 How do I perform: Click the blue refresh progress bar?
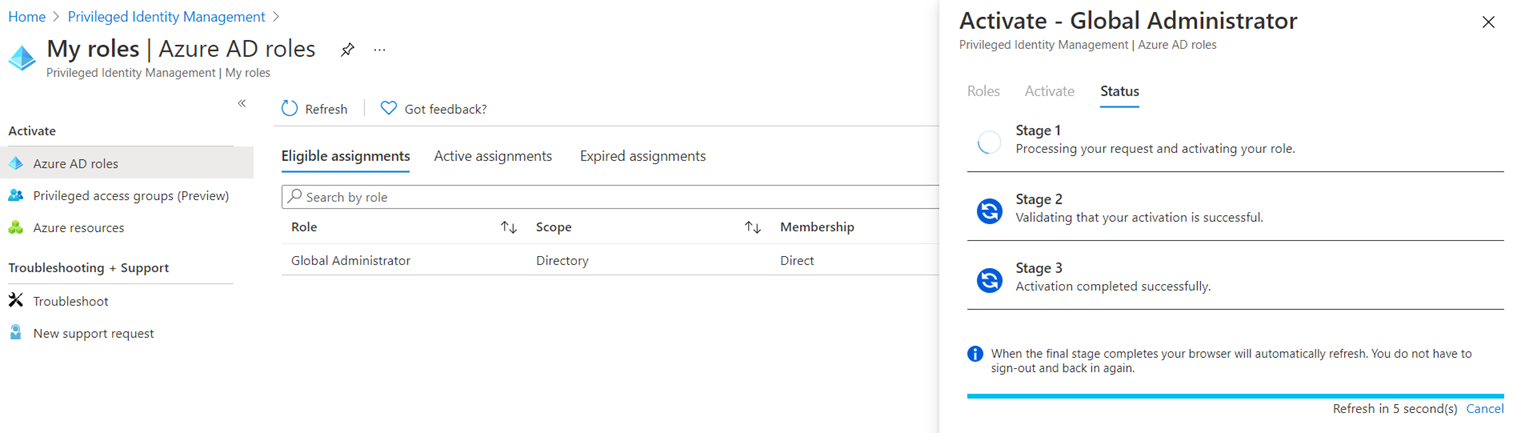[1235, 396]
